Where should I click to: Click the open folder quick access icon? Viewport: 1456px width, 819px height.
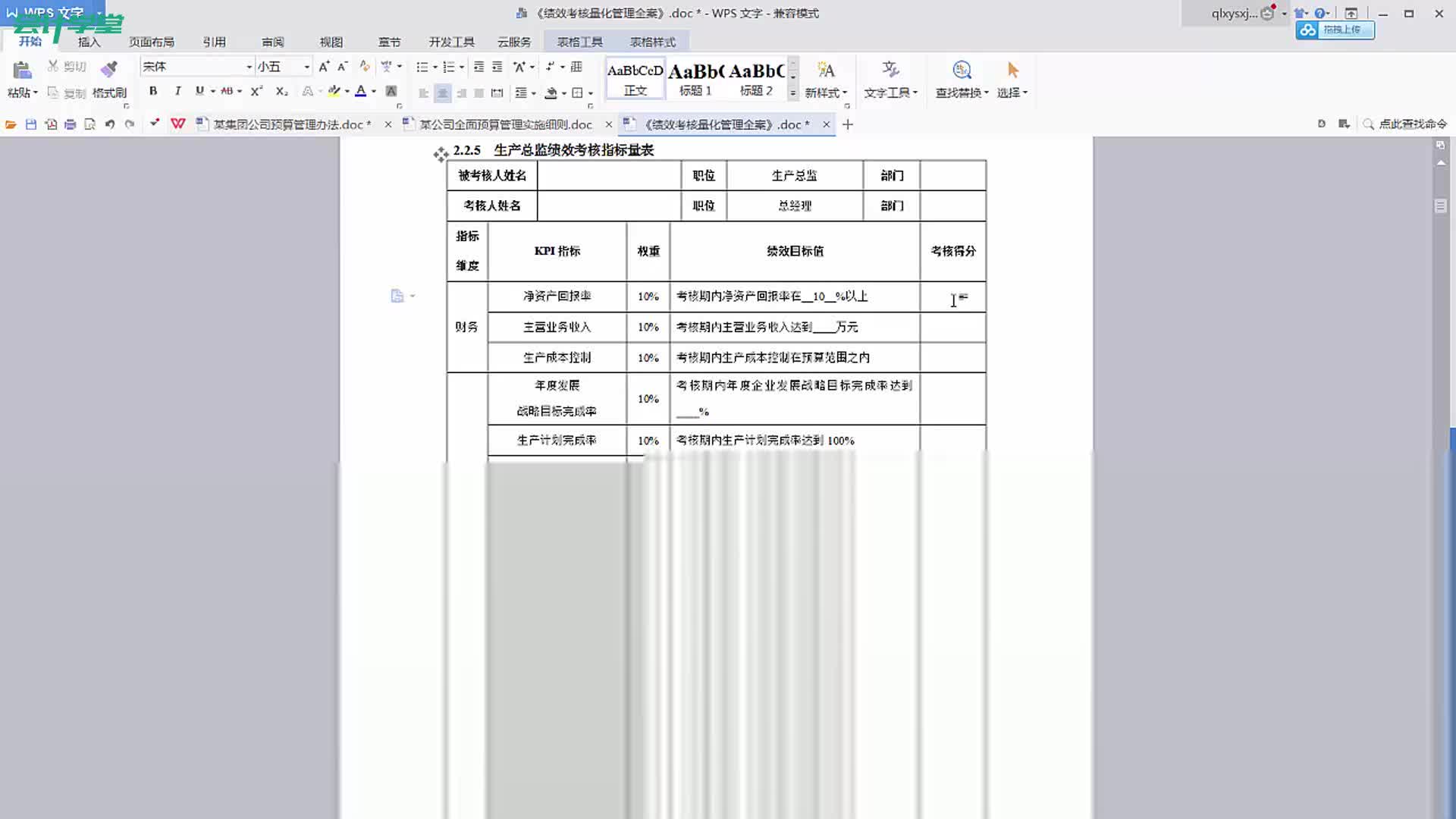click(x=11, y=124)
